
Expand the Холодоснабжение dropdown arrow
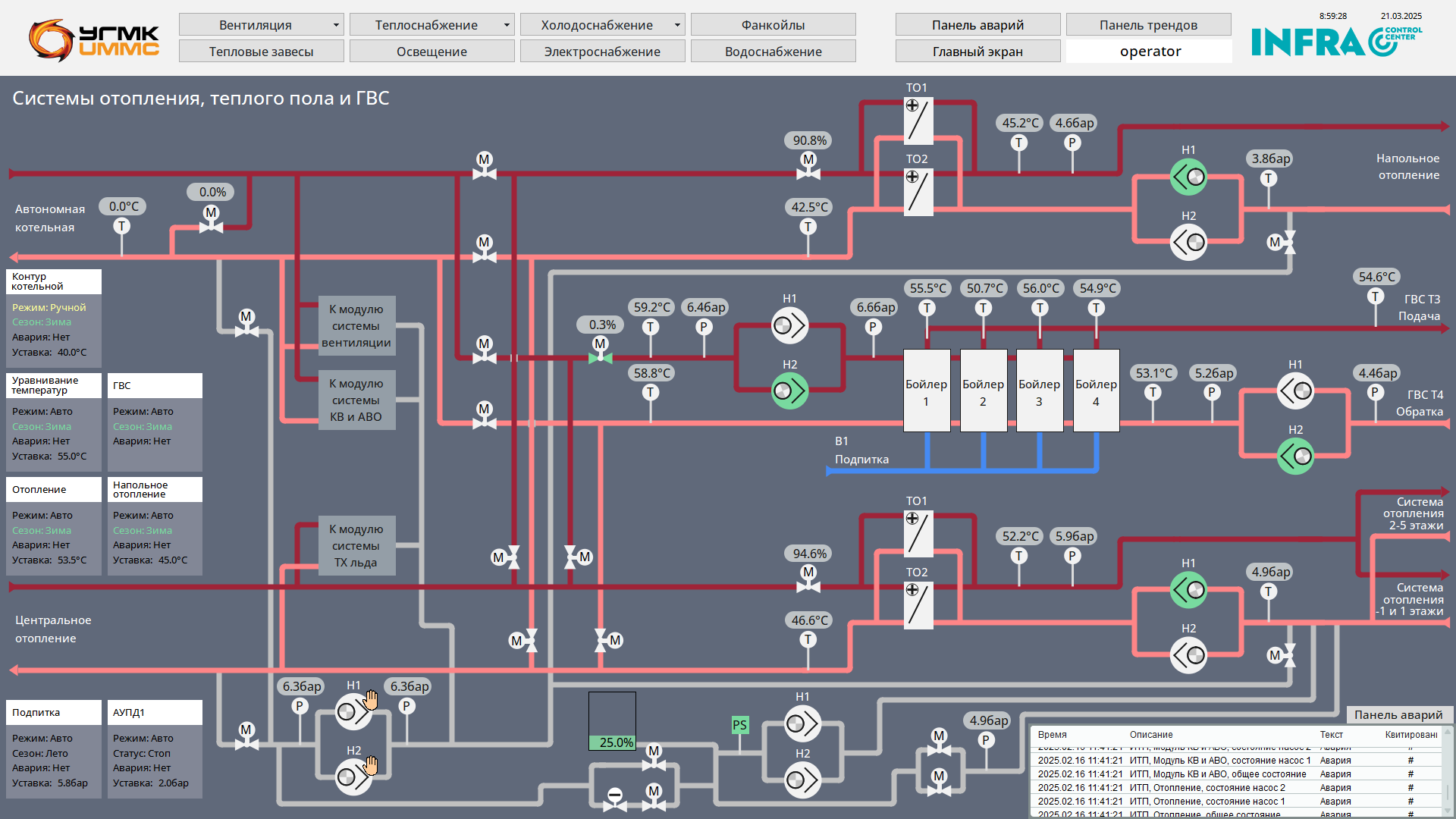tap(677, 25)
